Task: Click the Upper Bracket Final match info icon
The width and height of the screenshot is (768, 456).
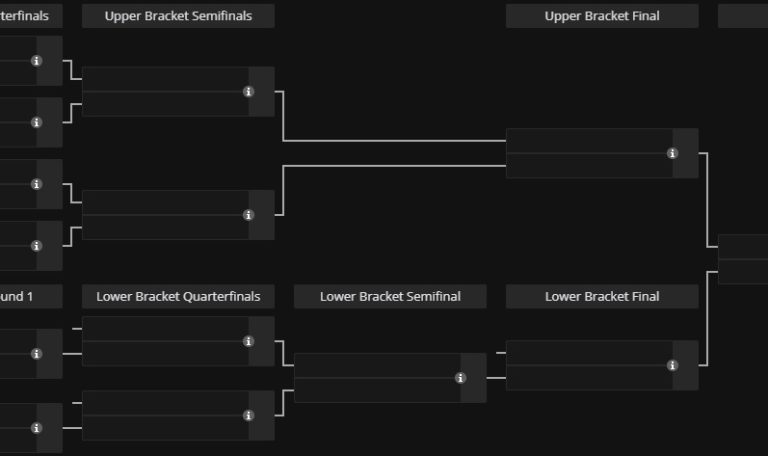Action: 672,154
